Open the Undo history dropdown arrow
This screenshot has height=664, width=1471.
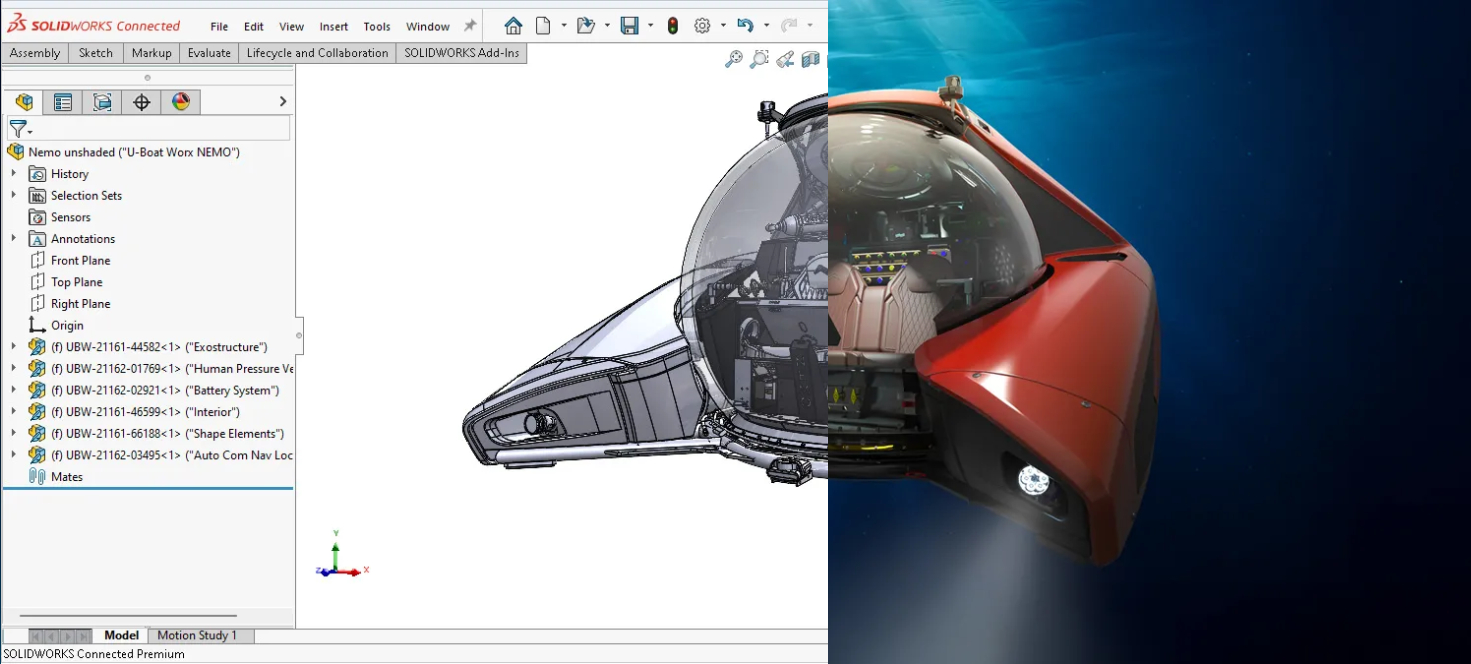766,26
